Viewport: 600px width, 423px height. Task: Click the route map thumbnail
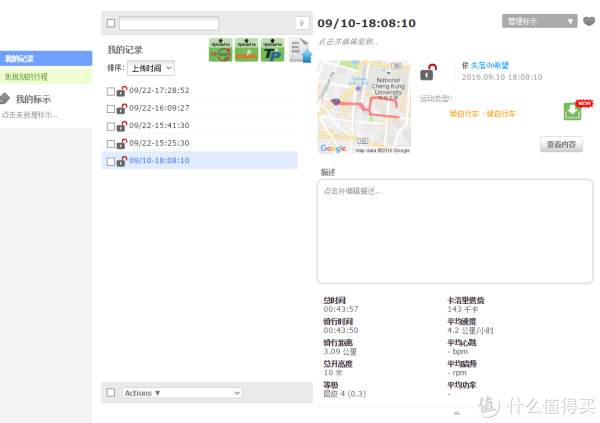pyautogui.click(x=364, y=107)
